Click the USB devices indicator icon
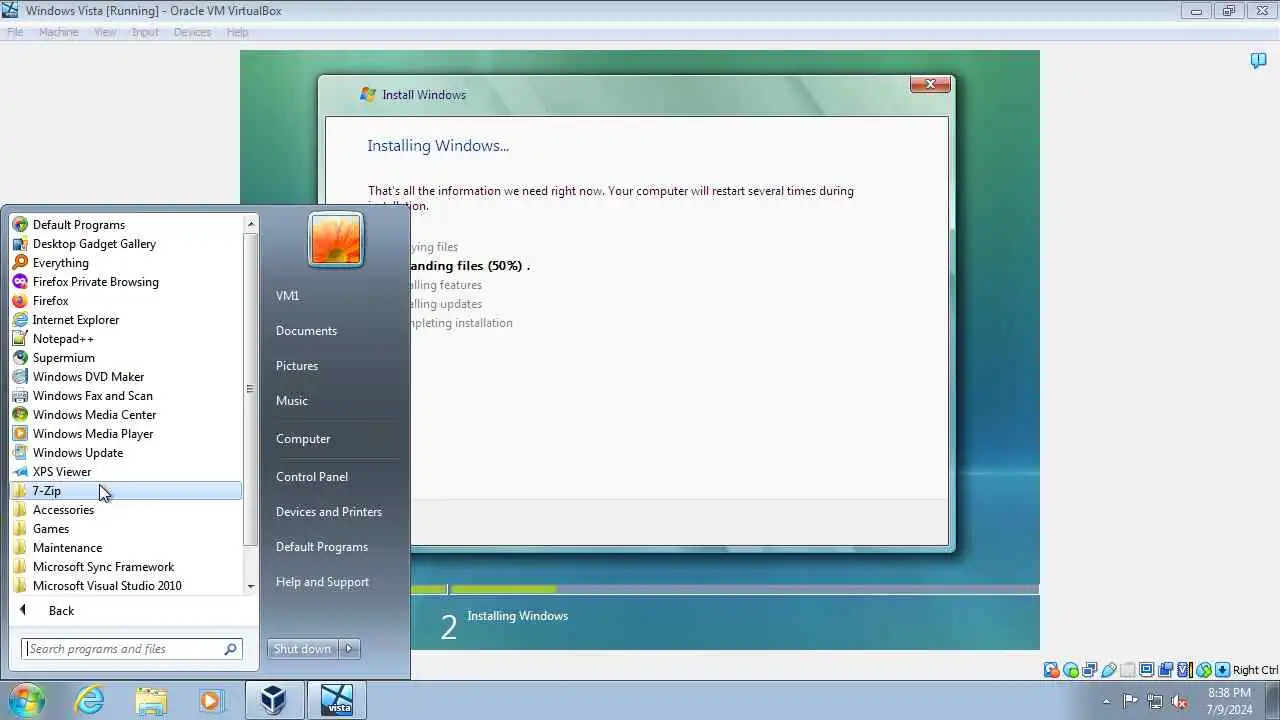Viewport: 1280px width, 720px height. (1108, 670)
